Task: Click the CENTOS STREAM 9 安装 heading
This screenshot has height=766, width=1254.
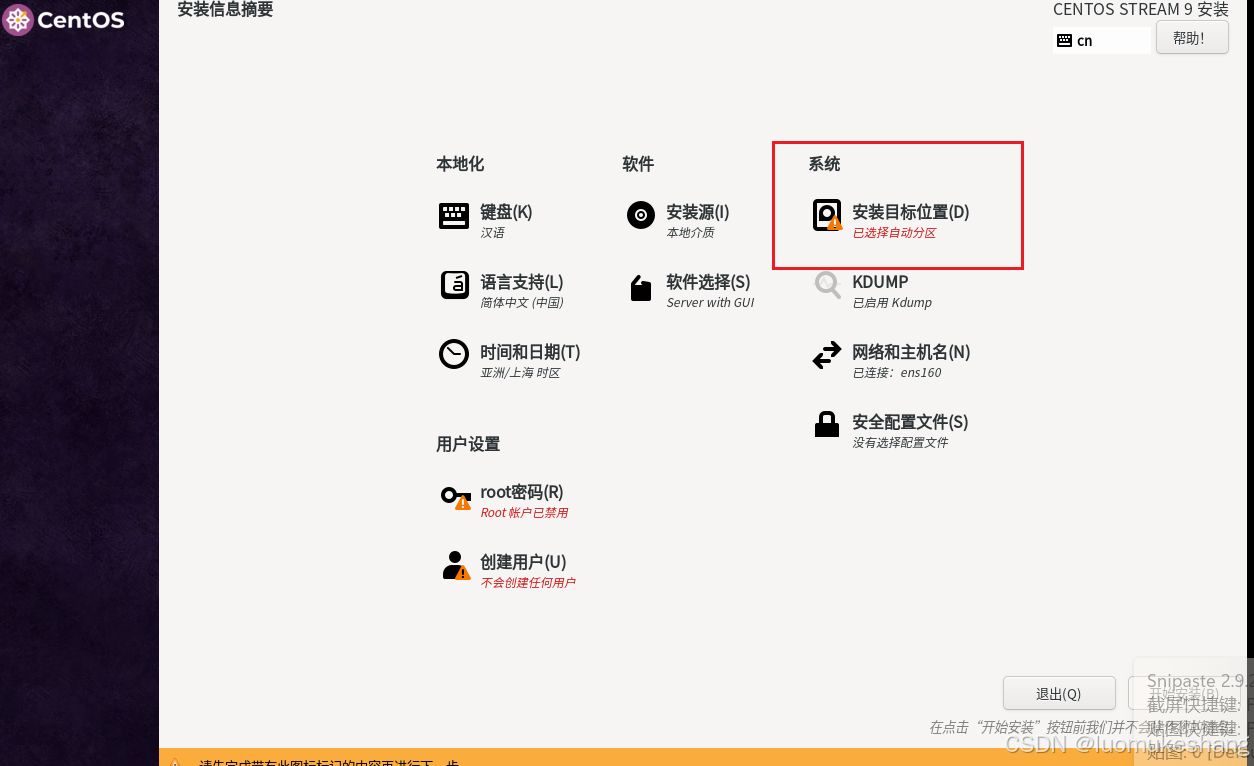Action: [1141, 10]
